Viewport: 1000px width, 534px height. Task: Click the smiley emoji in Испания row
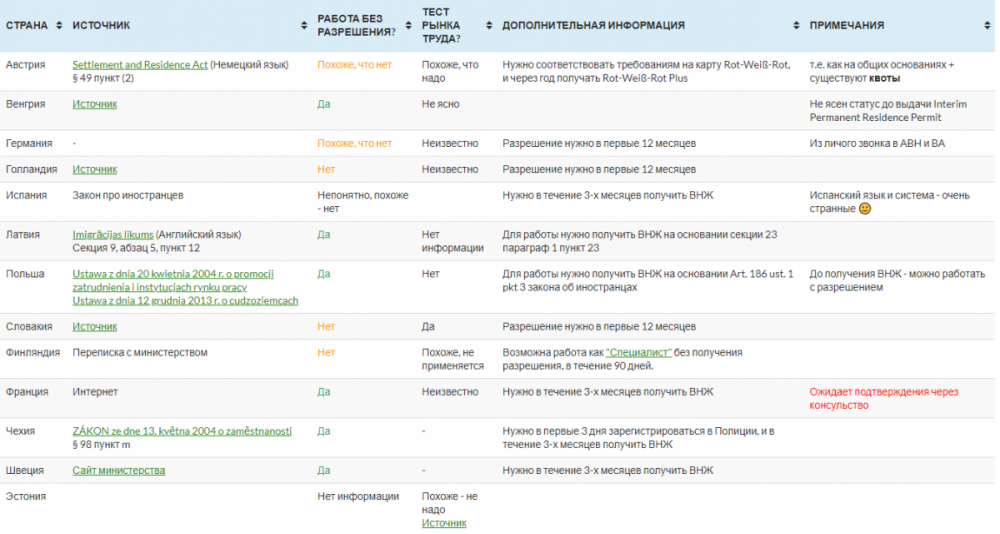[x=865, y=209]
